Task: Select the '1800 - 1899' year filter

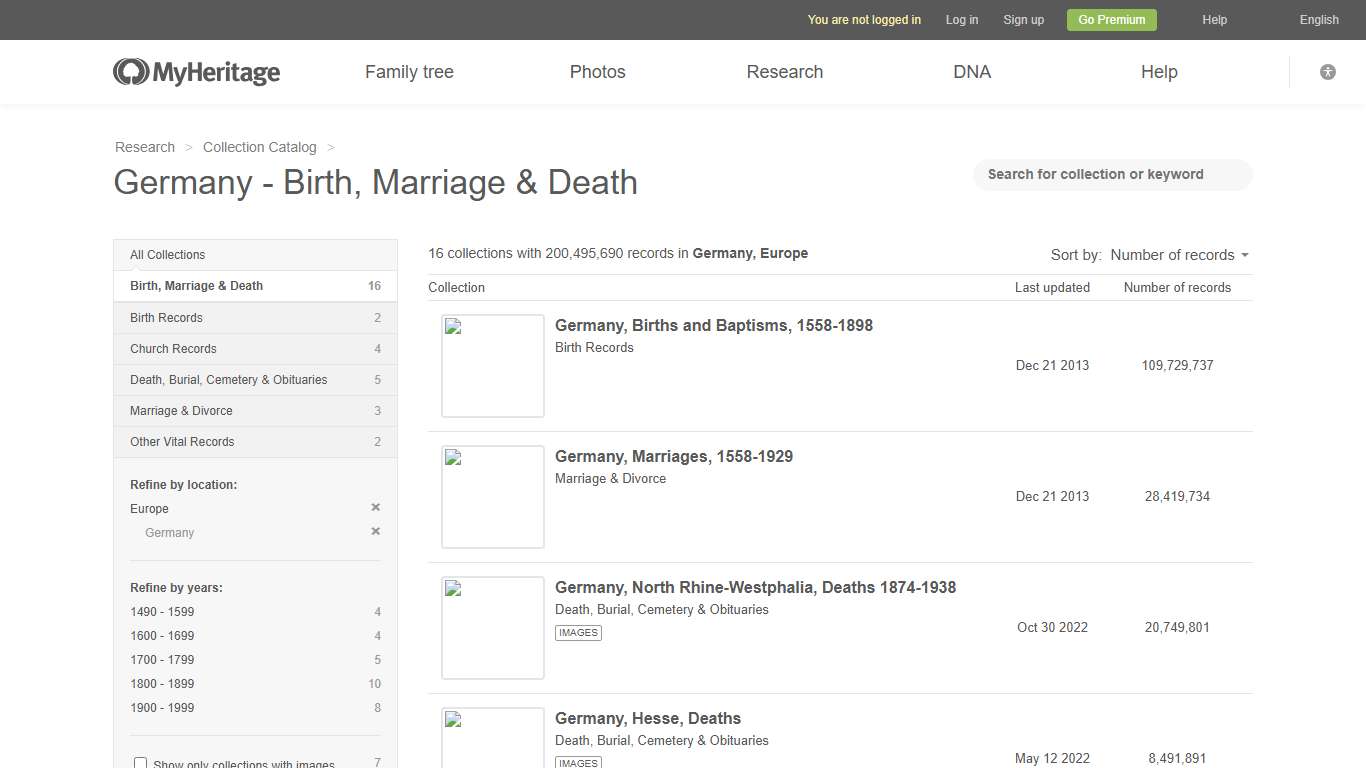Action: [x=161, y=683]
